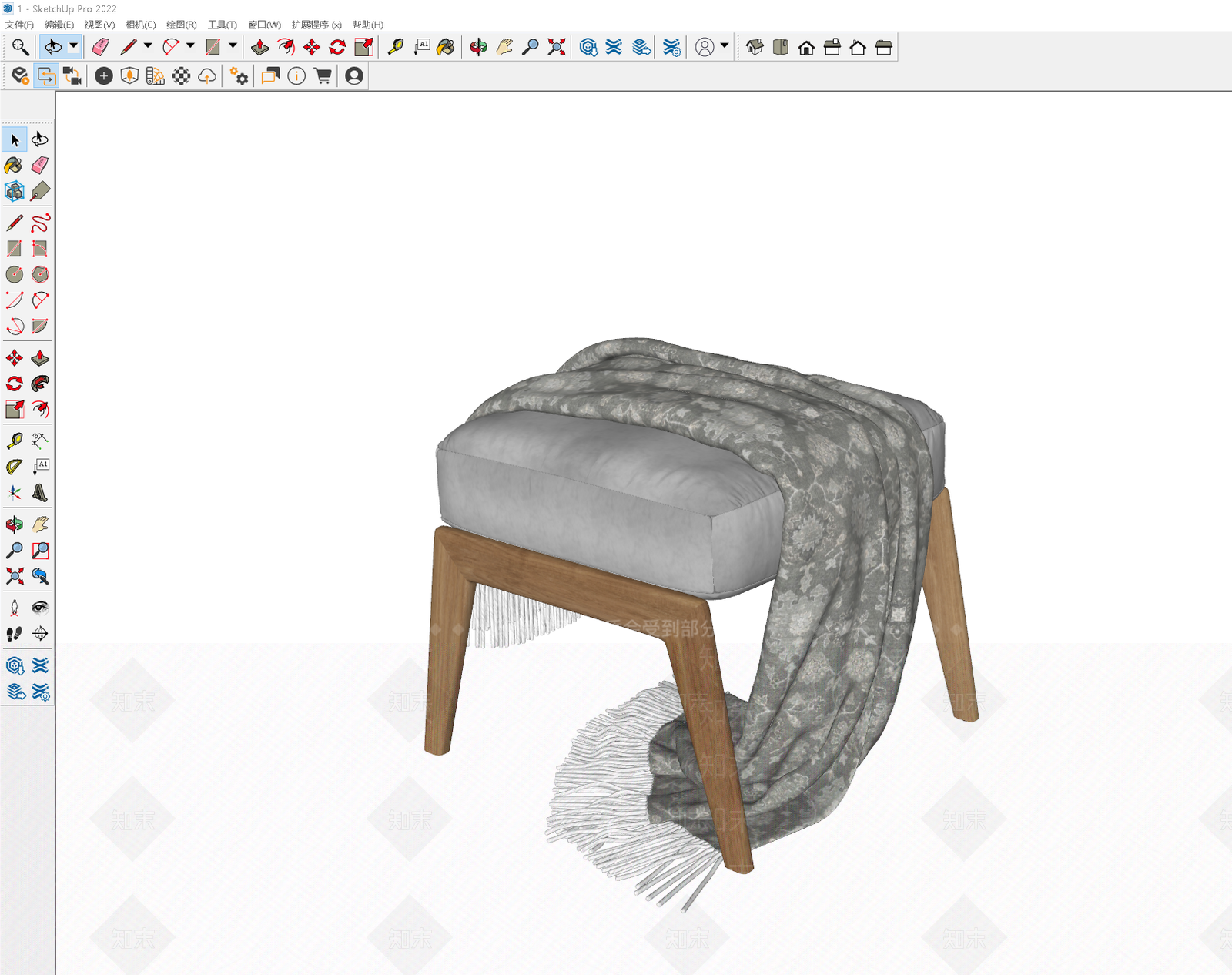
Task: Open the 相机(C) menu
Action: pos(140,25)
